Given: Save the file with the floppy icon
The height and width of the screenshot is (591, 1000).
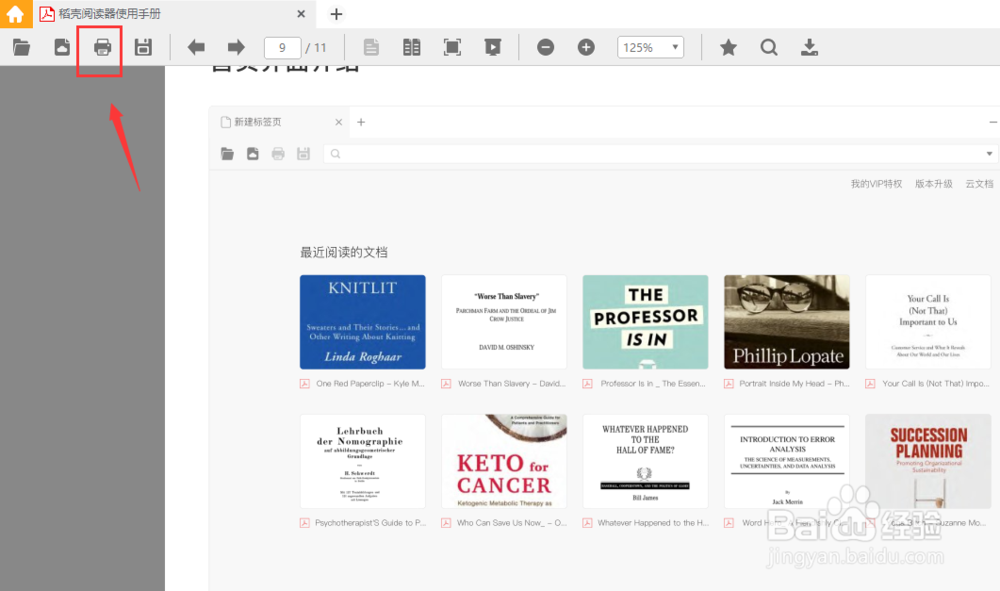Looking at the screenshot, I should [x=143, y=47].
